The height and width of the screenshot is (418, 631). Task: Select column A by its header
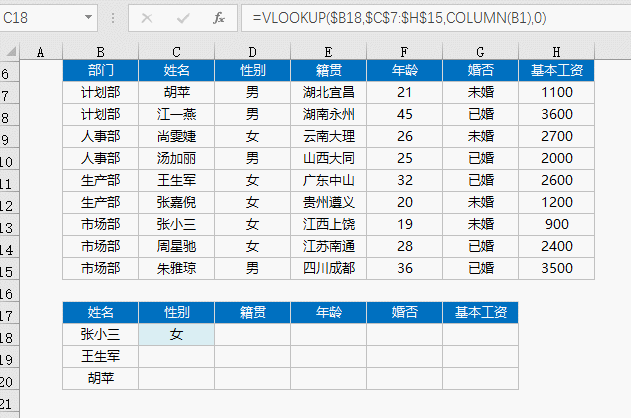pos(41,52)
